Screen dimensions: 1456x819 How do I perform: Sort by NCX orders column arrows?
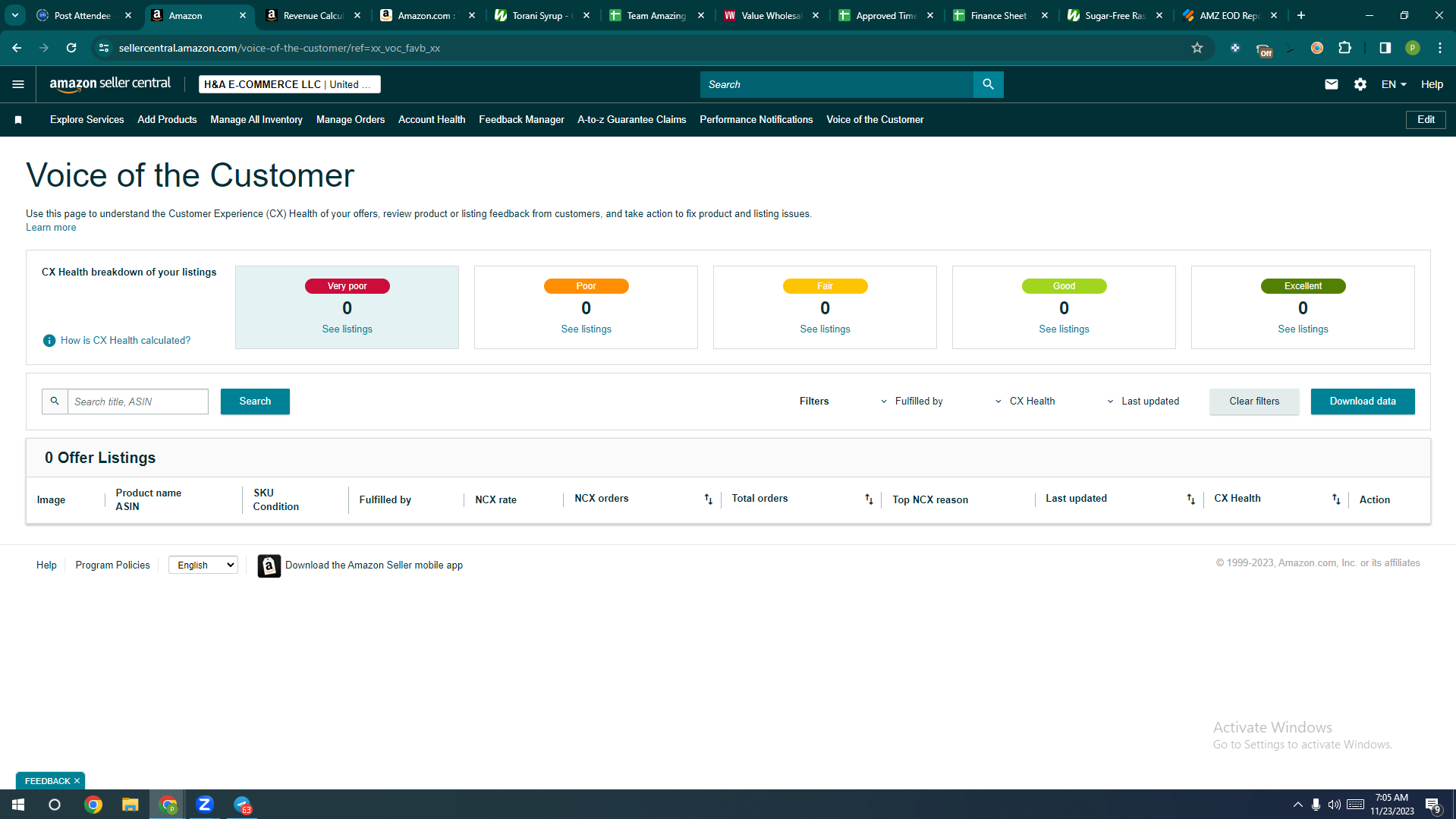[708, 499]
